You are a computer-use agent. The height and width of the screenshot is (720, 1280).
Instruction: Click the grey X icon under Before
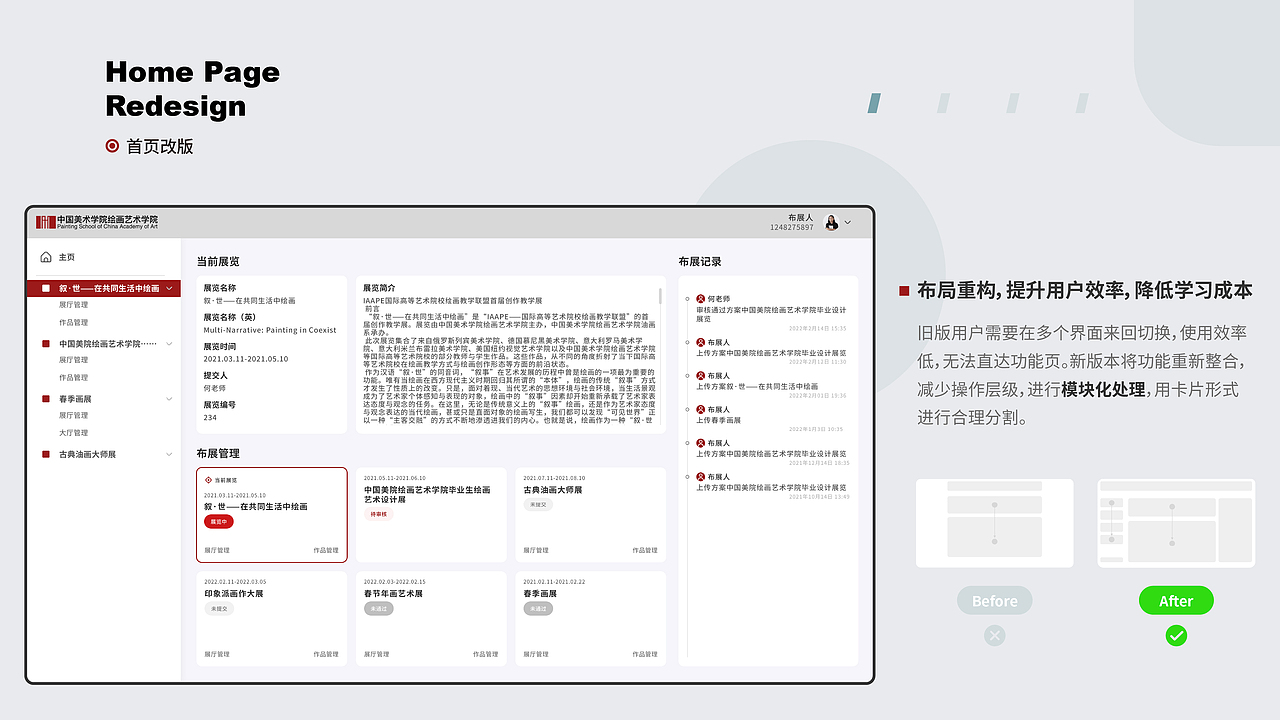coord(994,635)
